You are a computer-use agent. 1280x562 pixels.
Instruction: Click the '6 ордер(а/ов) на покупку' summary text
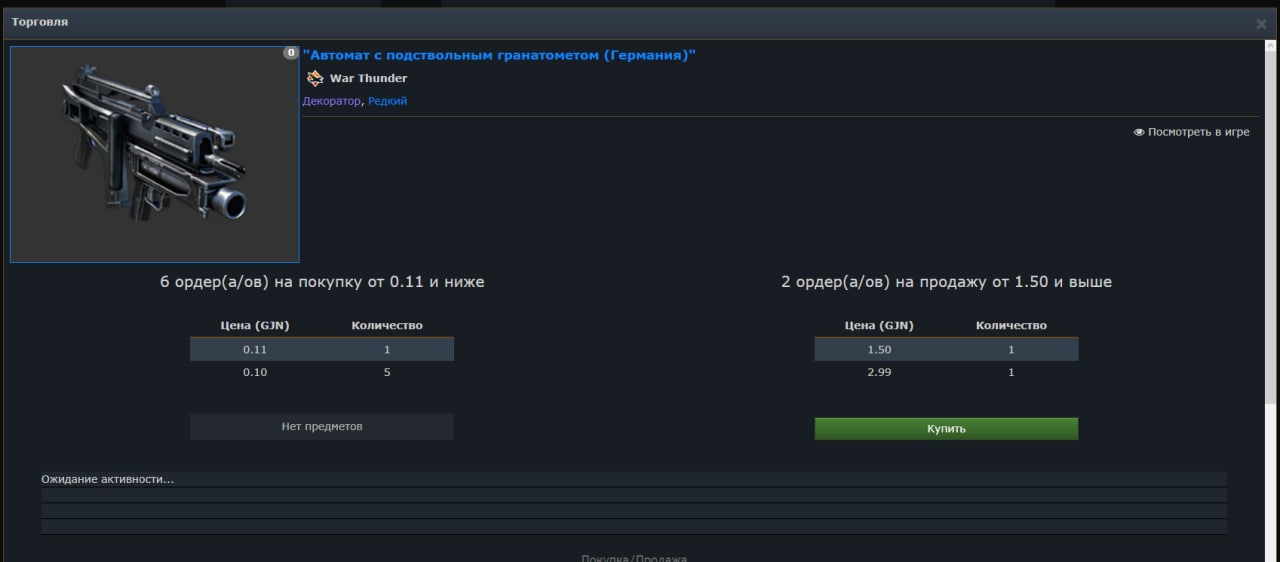pos(322,282)
